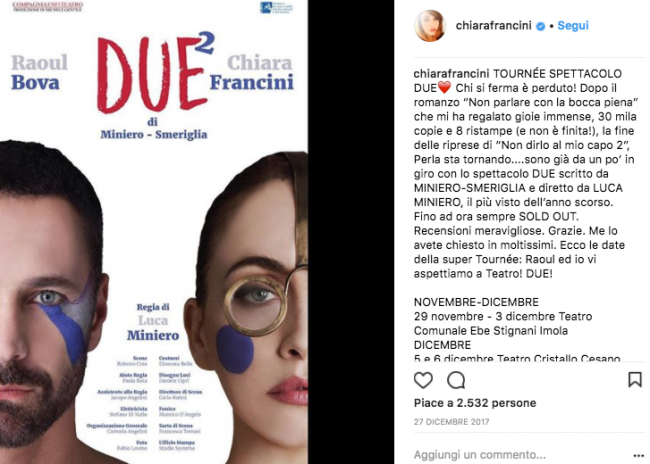Follow the account via Segui

[x=573, y=26]
